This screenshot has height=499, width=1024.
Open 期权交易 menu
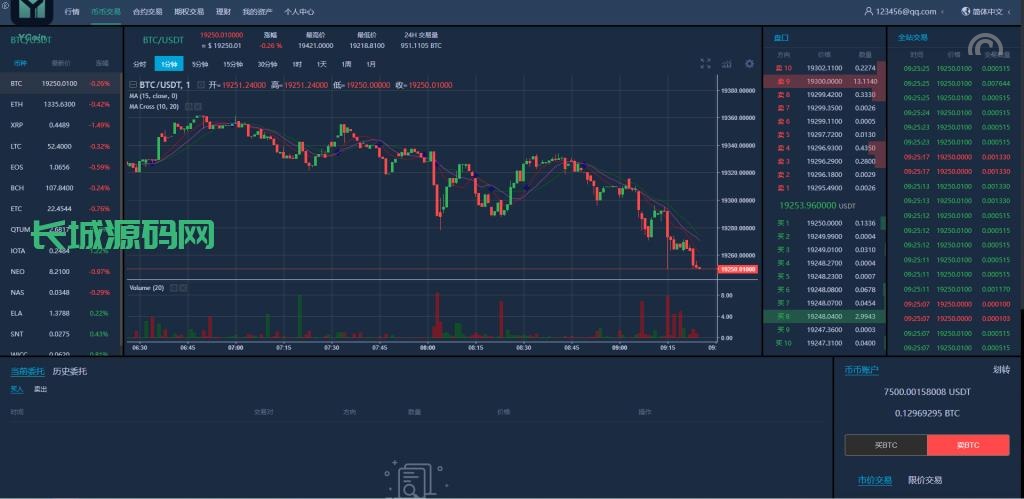(189, 12)
